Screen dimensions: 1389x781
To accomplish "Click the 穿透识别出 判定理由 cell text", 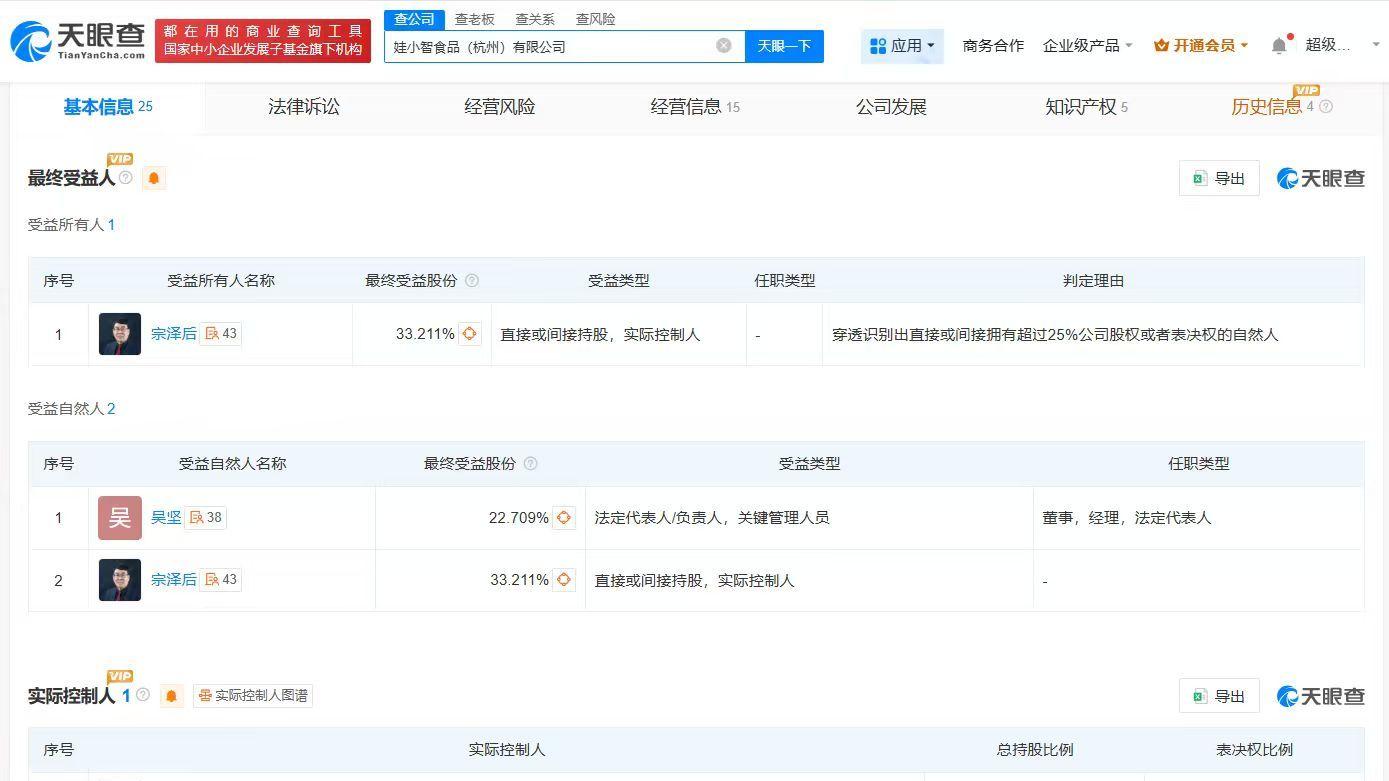I will point(1055,335).
